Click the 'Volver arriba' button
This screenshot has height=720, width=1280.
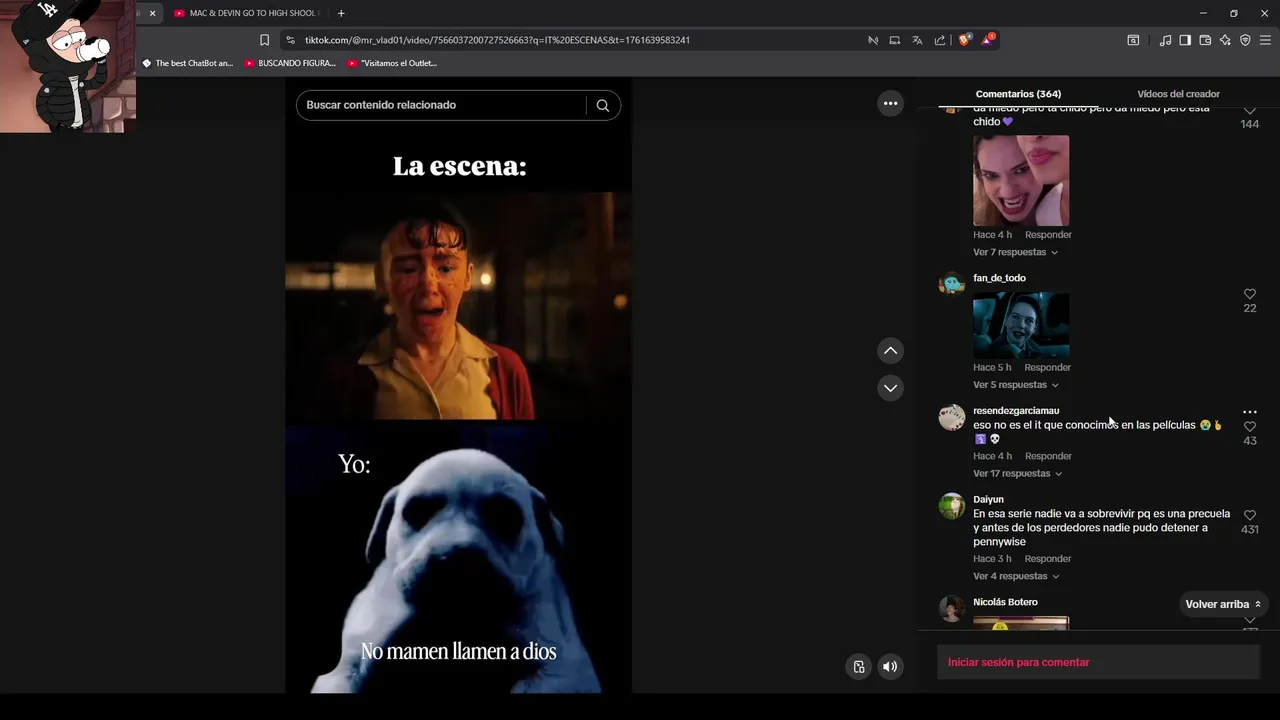coord(1222,604)
